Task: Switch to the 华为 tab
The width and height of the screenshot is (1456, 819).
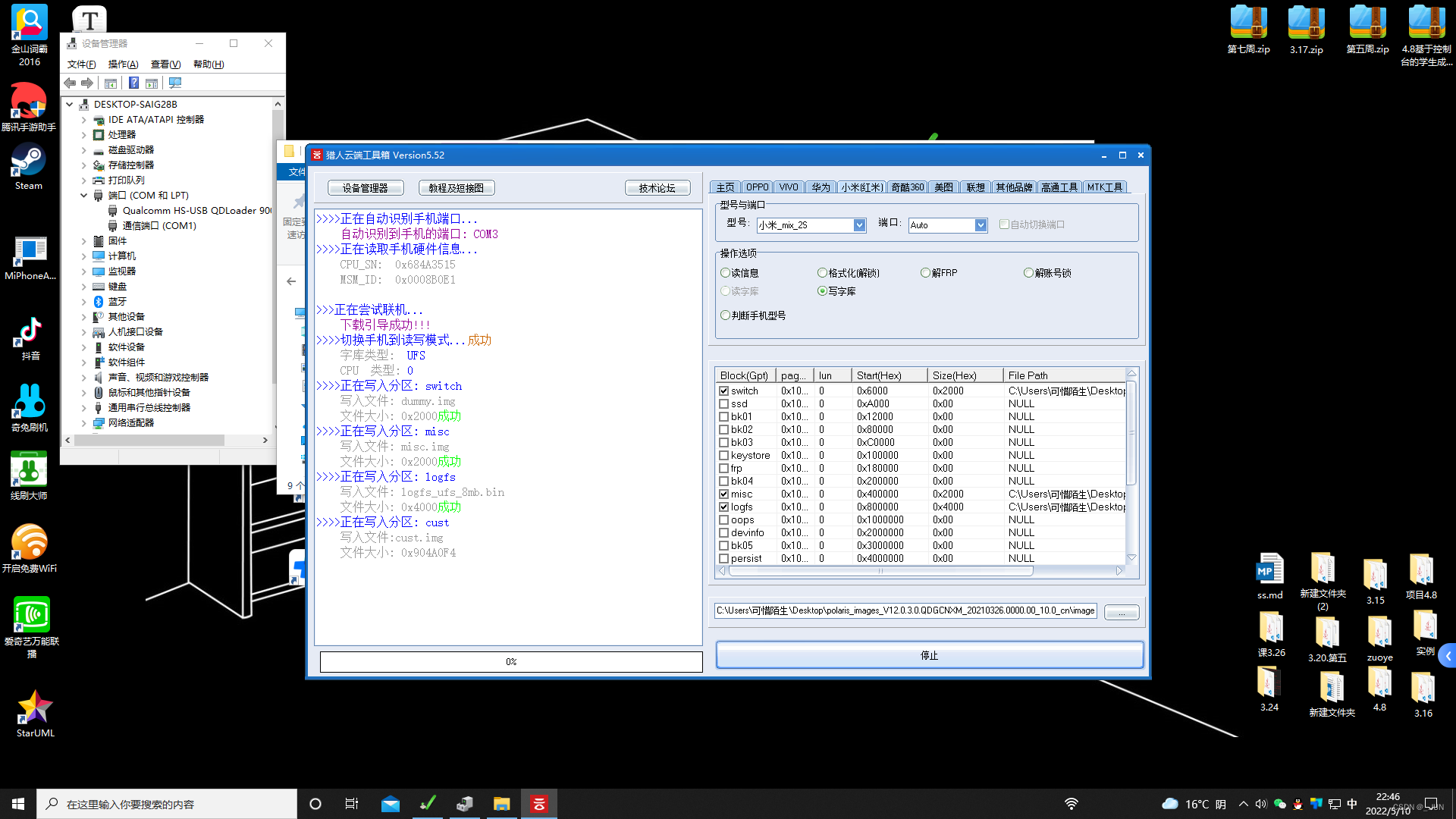Action: tap(821, 187)
